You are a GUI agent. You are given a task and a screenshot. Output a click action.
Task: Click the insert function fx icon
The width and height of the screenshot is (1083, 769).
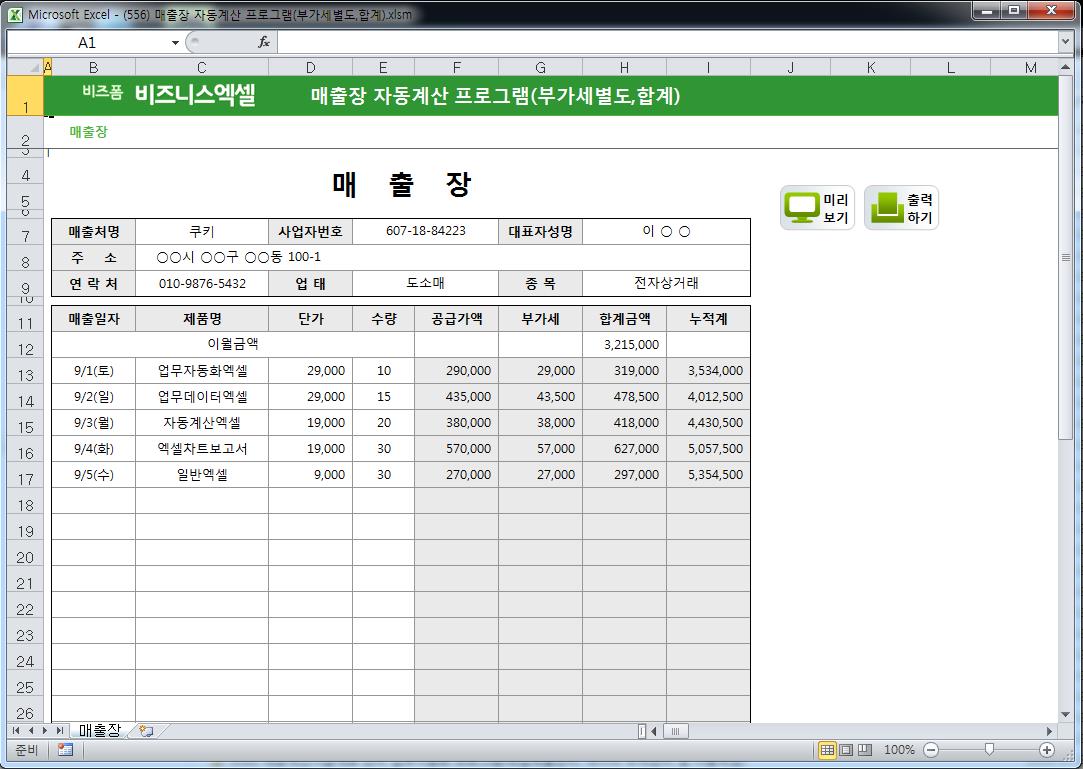point(264,42)
